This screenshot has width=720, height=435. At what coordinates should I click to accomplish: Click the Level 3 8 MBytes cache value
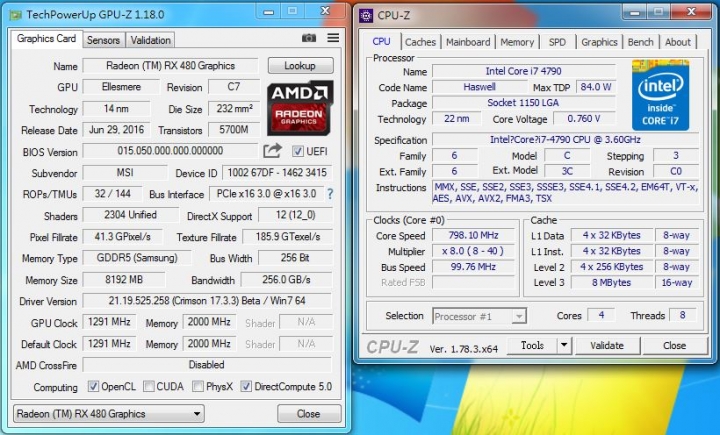612,283
